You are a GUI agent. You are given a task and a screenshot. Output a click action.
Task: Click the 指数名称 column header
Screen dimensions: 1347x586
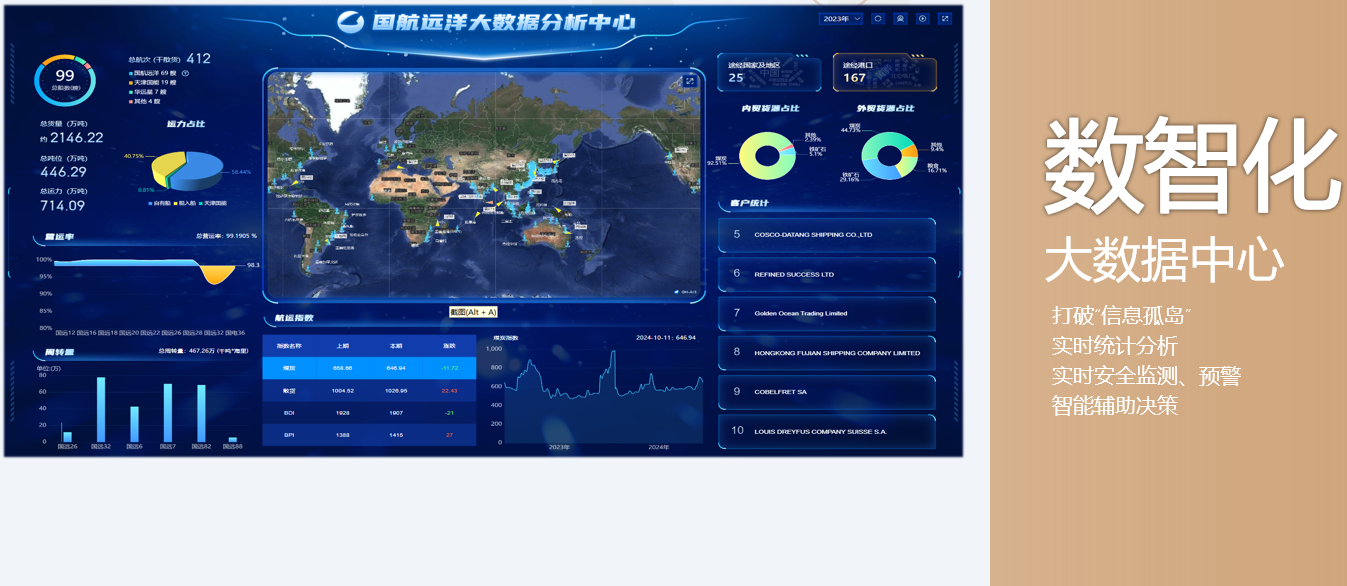tap(288, 346)
